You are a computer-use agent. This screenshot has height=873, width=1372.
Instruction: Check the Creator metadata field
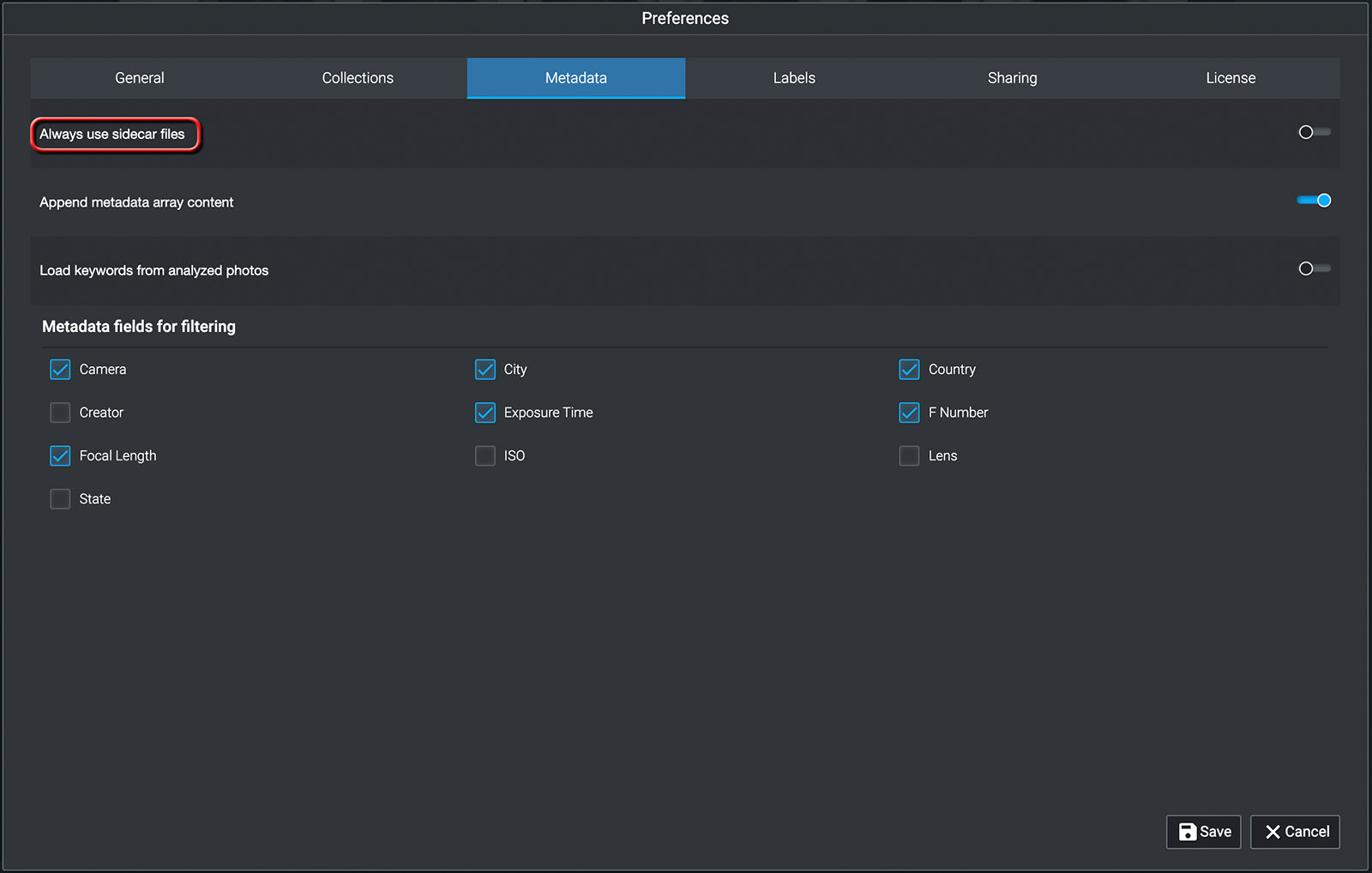click(60, 412)
